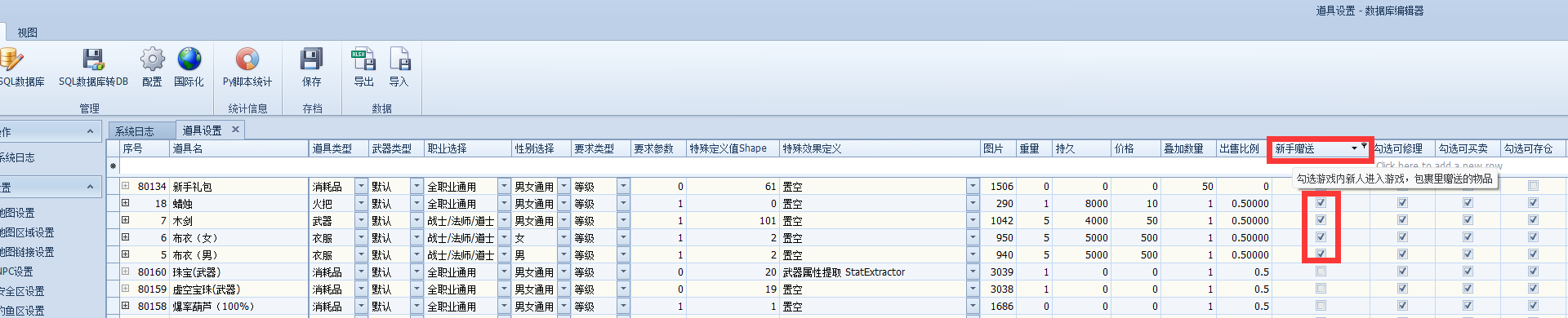The width and height of the screenshot is (1568, 318).
Task: Click the 武器属性提取 StatExtractor cell
Action: coord(874,272)
